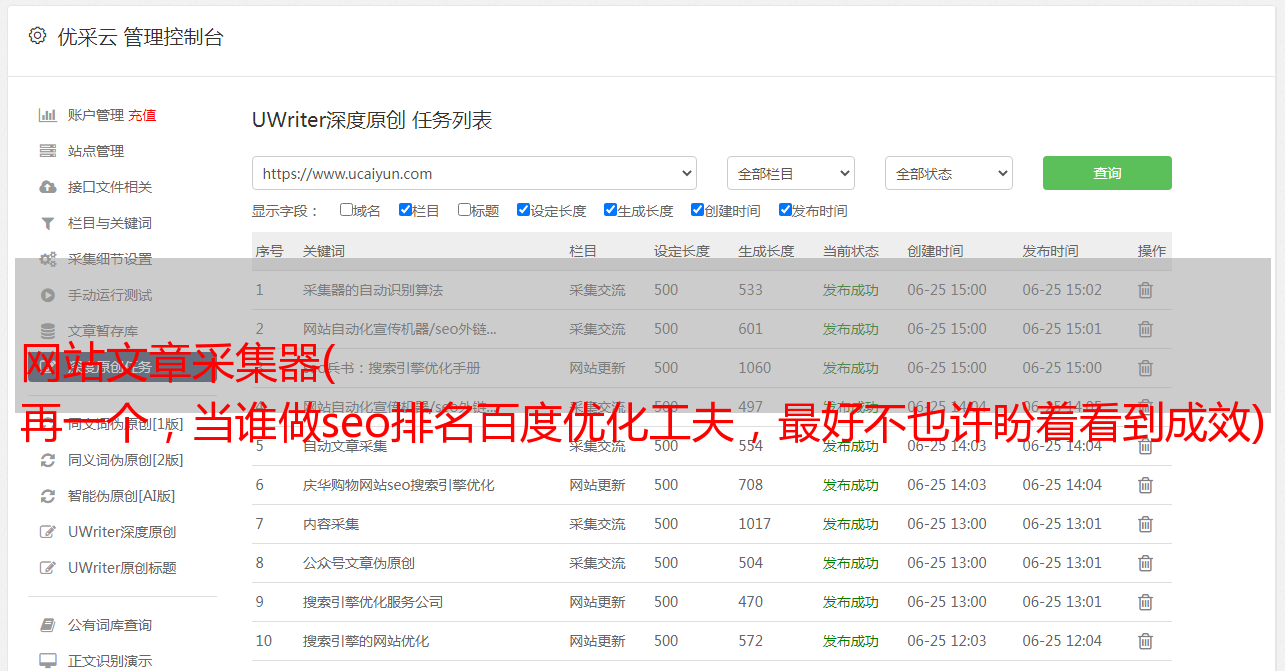1285x671 pixels.
Task: Click the book icon for 公有词库查询
Action: click(x=47, y=625)
